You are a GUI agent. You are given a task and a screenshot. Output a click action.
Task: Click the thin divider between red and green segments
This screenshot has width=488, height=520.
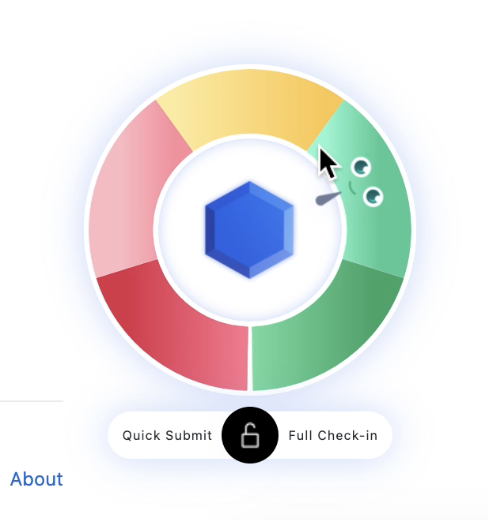click(250, 358)
